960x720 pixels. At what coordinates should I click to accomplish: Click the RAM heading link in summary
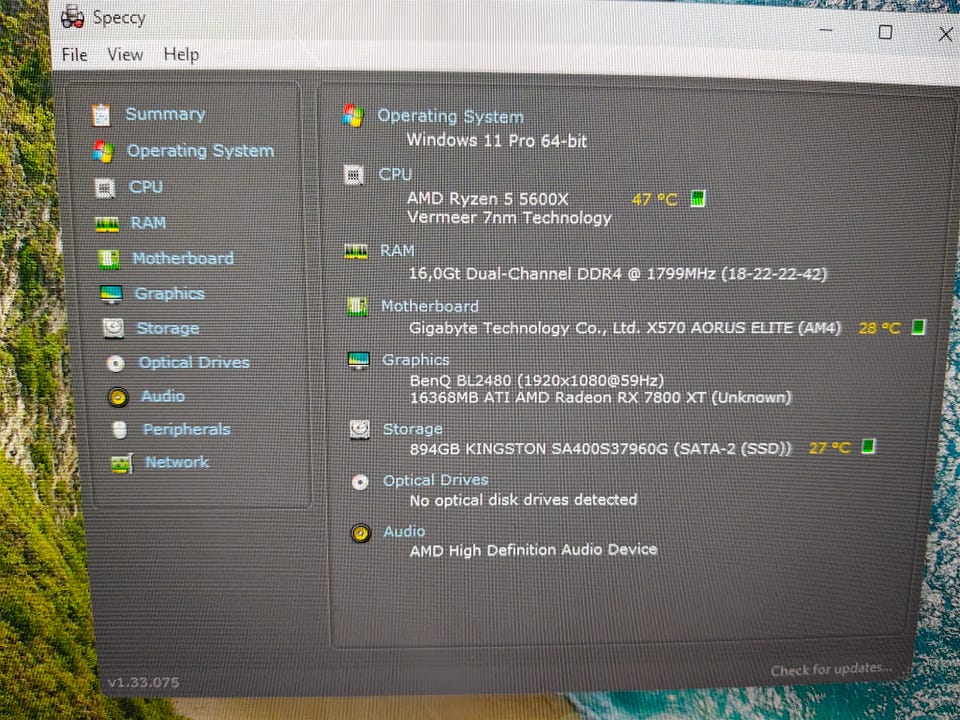pos(397,250)
